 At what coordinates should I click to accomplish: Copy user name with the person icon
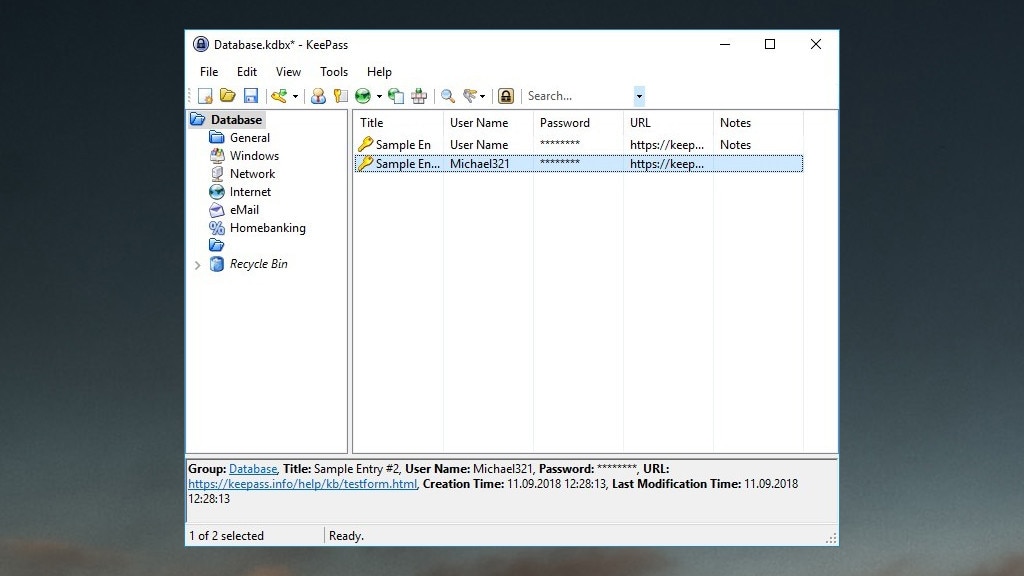point(318,96)
